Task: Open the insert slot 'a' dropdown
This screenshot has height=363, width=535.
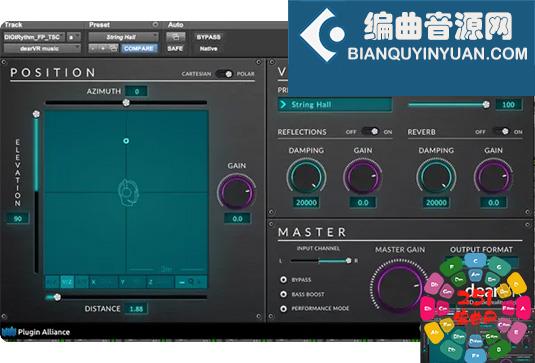Action: [73, 37]
